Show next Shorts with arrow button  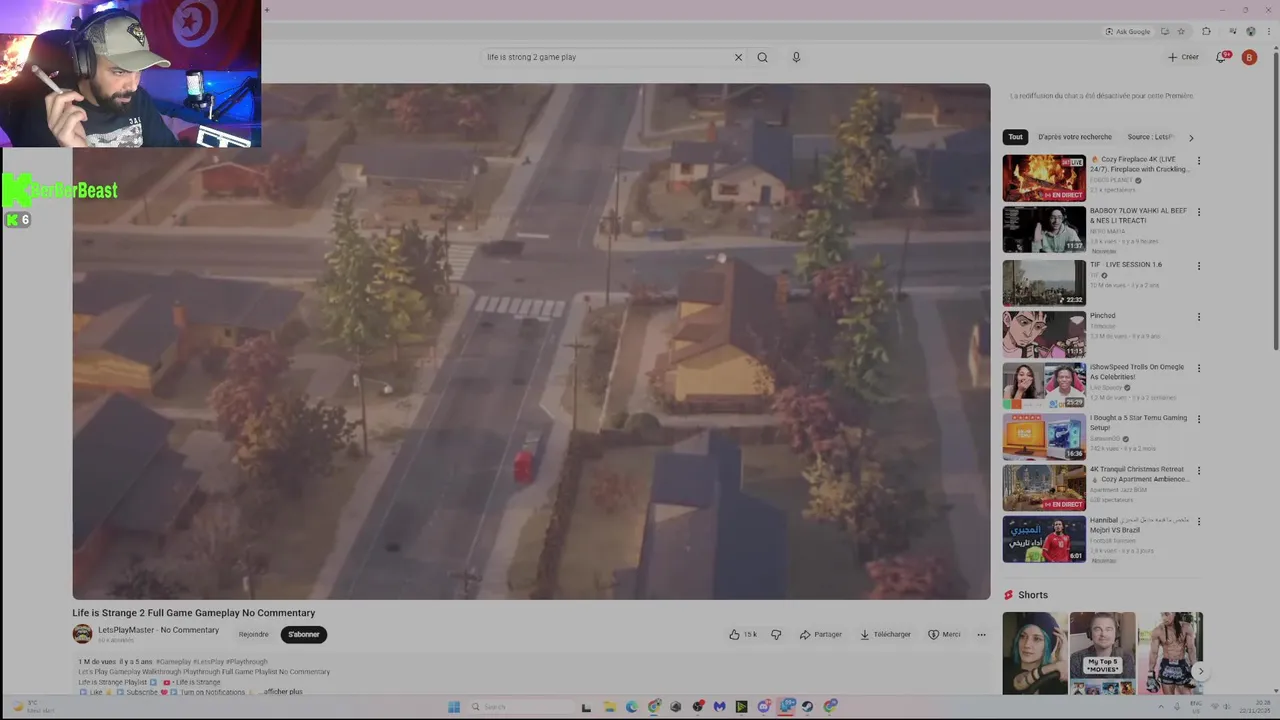tap(1201, 672)
